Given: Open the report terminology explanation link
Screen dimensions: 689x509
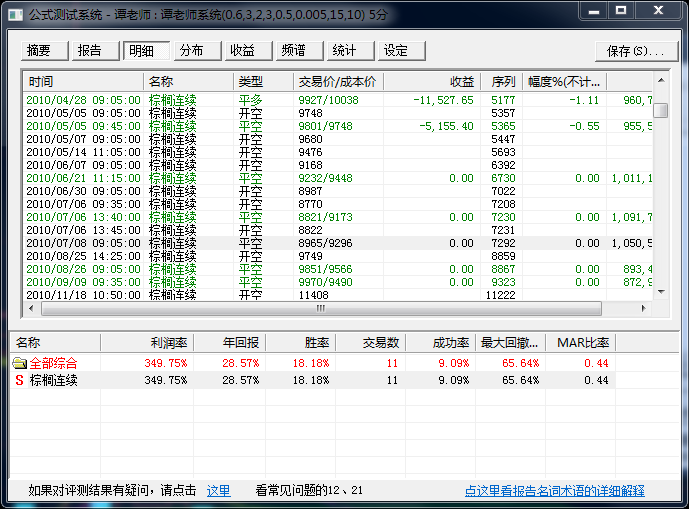Looking at the screenshot, I should click(x=554, y=491).
